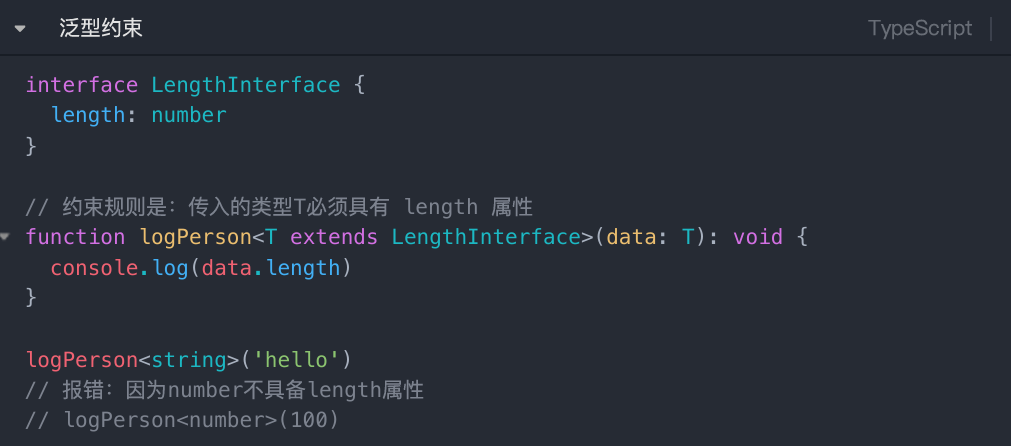Click logPerson in the function definition
The height and width of the screenshot is (446, 1011).
196,237
